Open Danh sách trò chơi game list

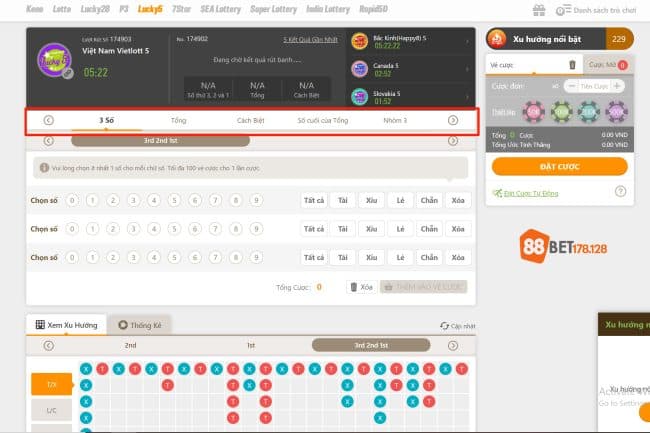coord(596,10)
